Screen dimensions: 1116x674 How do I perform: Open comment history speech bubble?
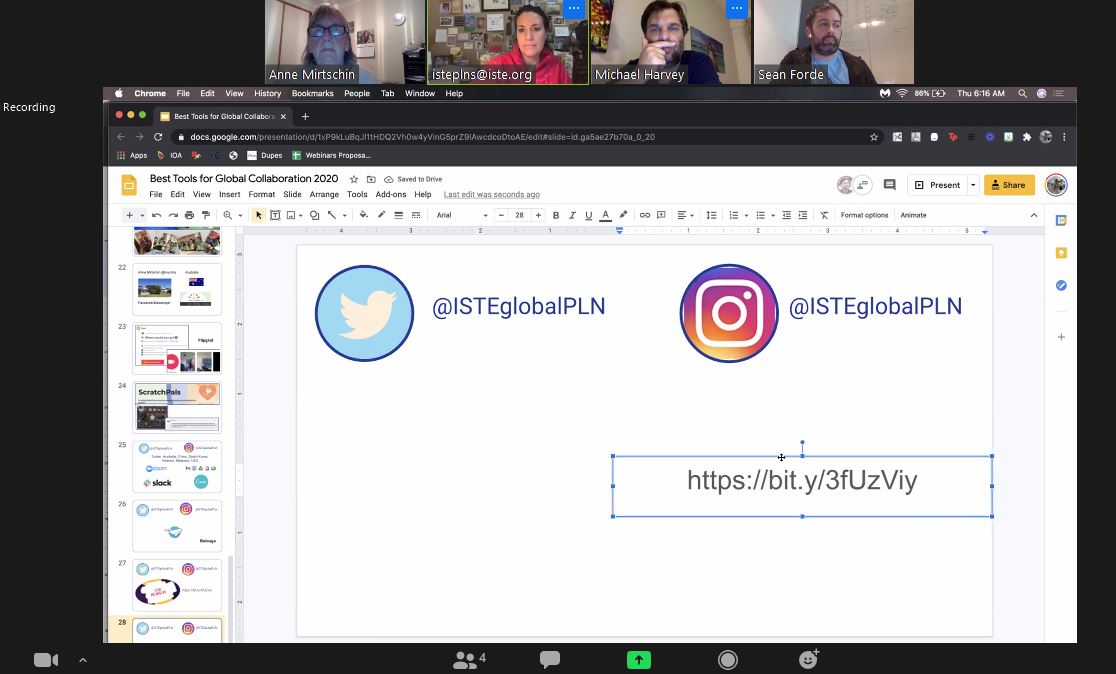890,185
